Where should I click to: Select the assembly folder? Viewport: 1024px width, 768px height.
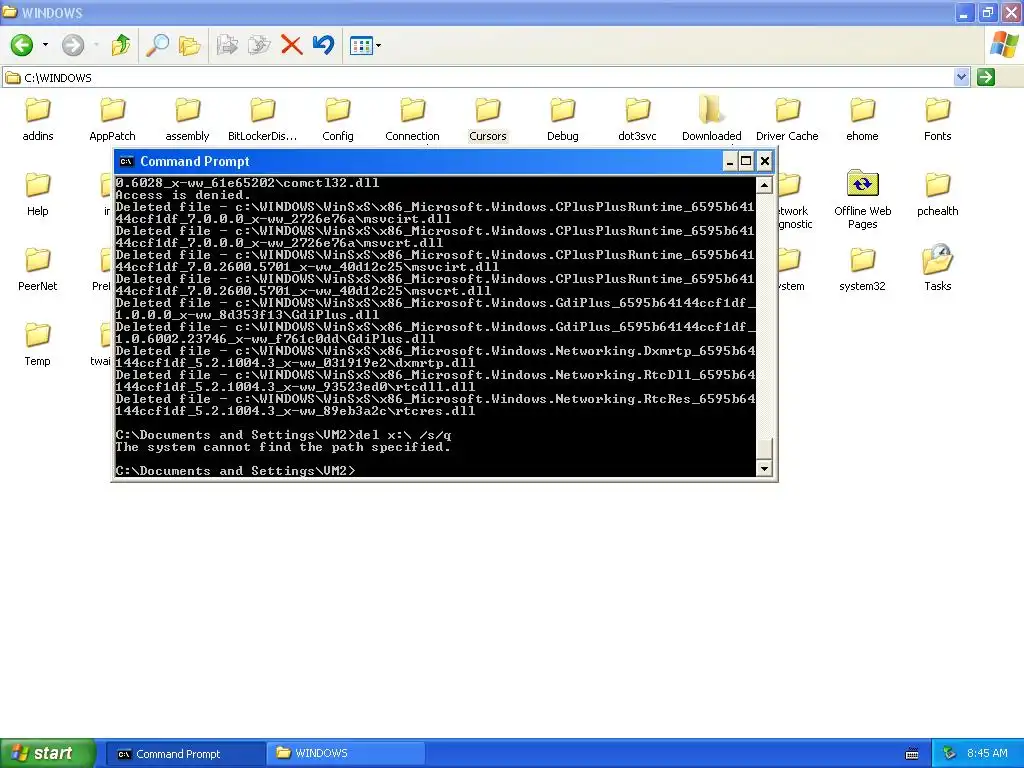click(x=187, y=120)
